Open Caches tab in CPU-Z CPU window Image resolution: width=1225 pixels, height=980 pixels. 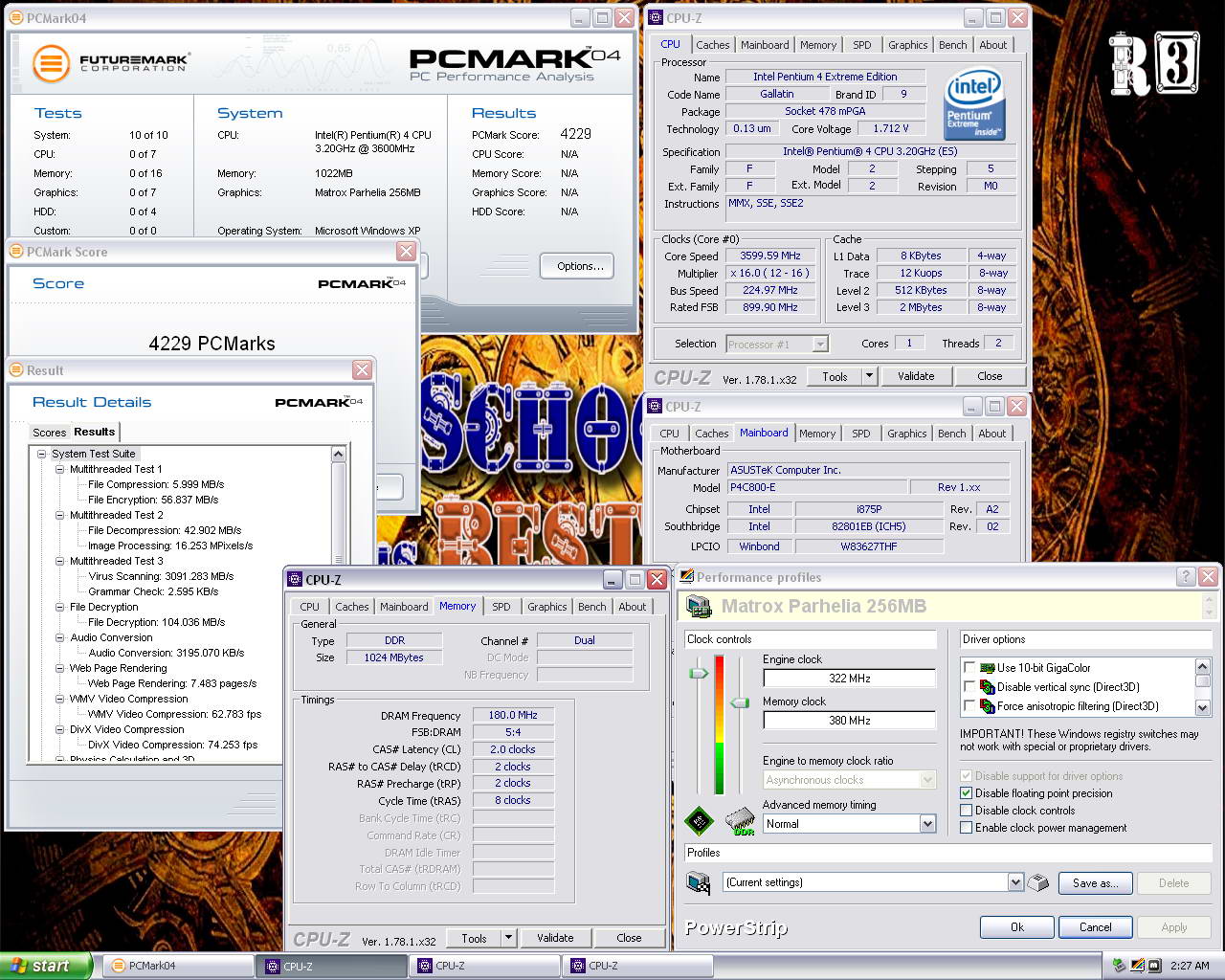tap(712, 45)
